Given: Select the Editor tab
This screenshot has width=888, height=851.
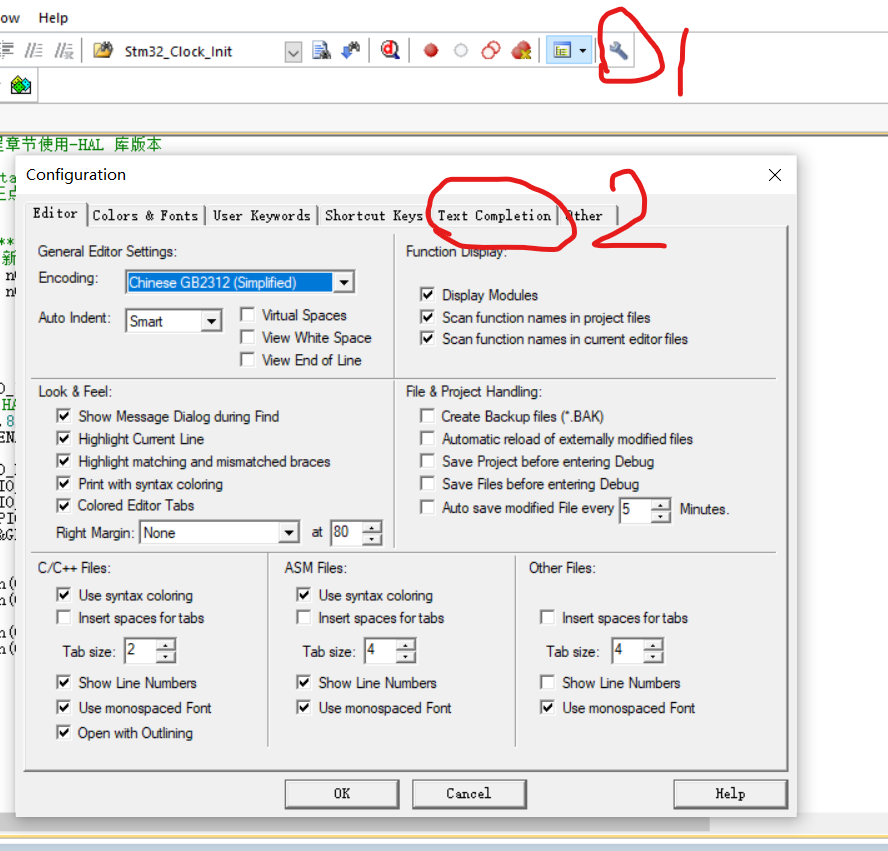Looking at the screenshot, I should pos(56,213).
